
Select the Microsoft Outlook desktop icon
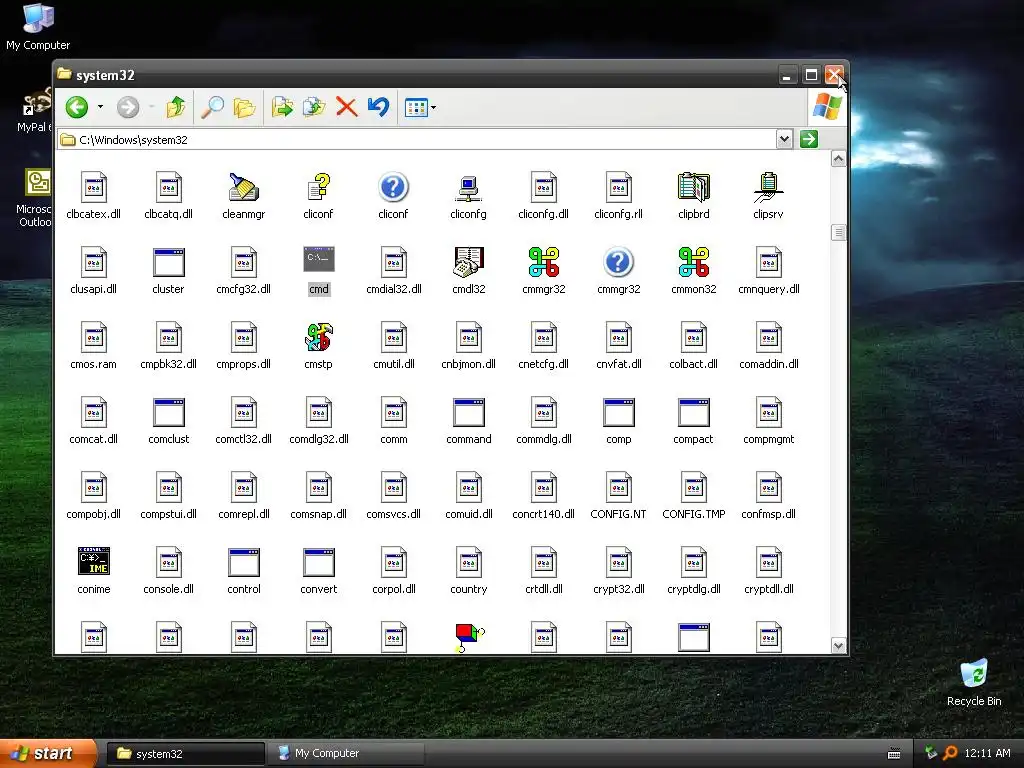35,197
